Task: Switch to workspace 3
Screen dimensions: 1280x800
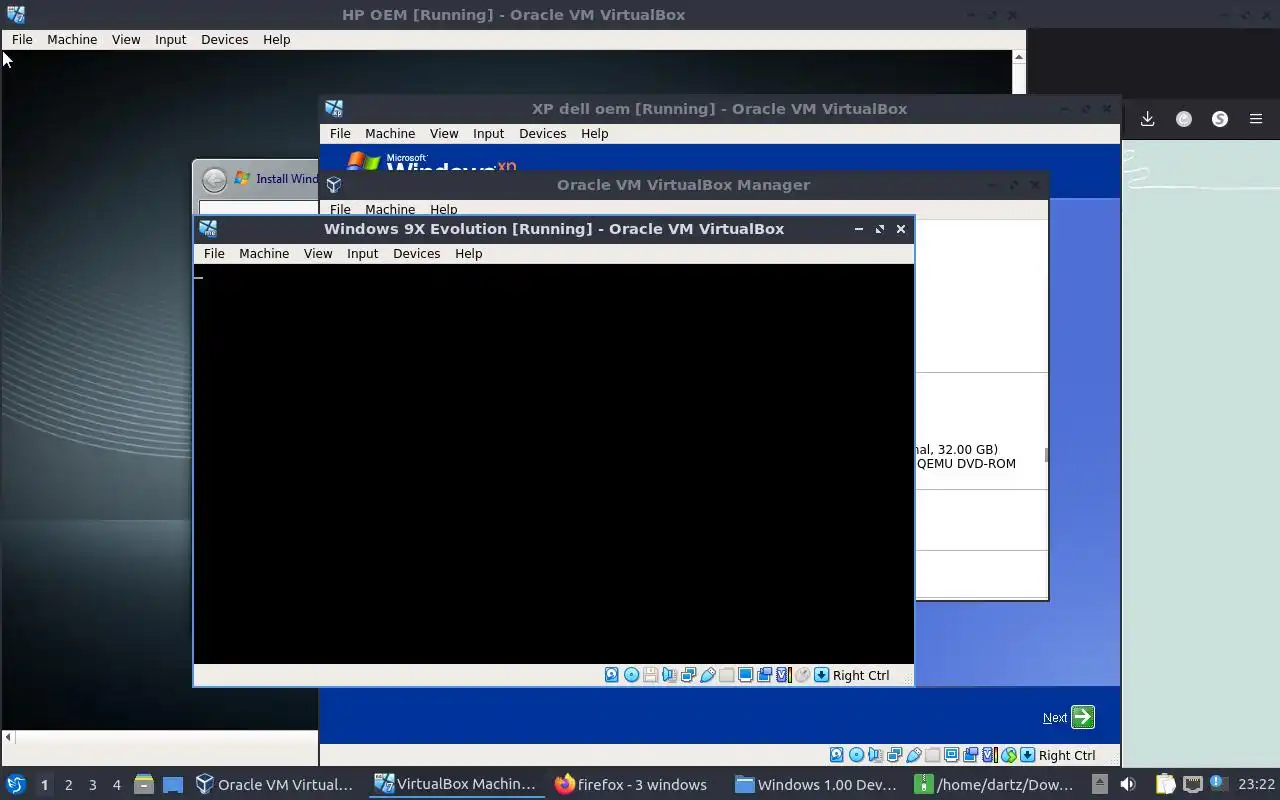Action: 92,785
